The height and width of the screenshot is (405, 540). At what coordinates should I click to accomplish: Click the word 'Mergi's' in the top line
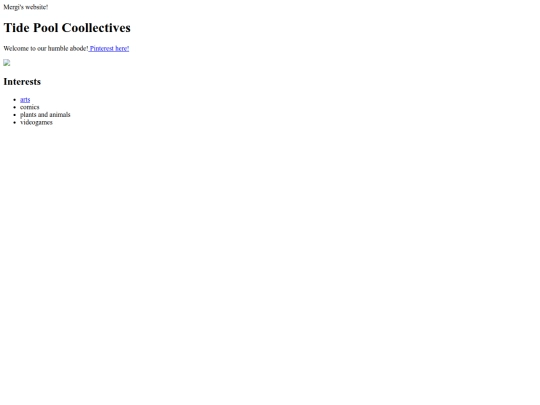tap(13, 7)
